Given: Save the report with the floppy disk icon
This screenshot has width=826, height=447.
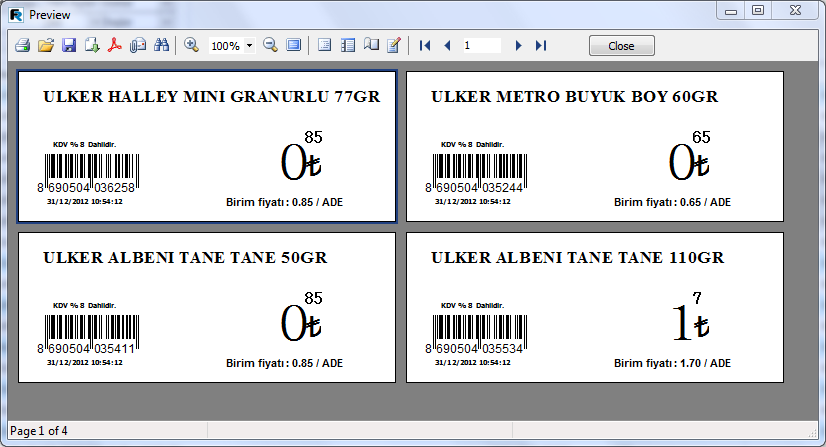Looking at the screenshot, I should click(x=69, y=45).
